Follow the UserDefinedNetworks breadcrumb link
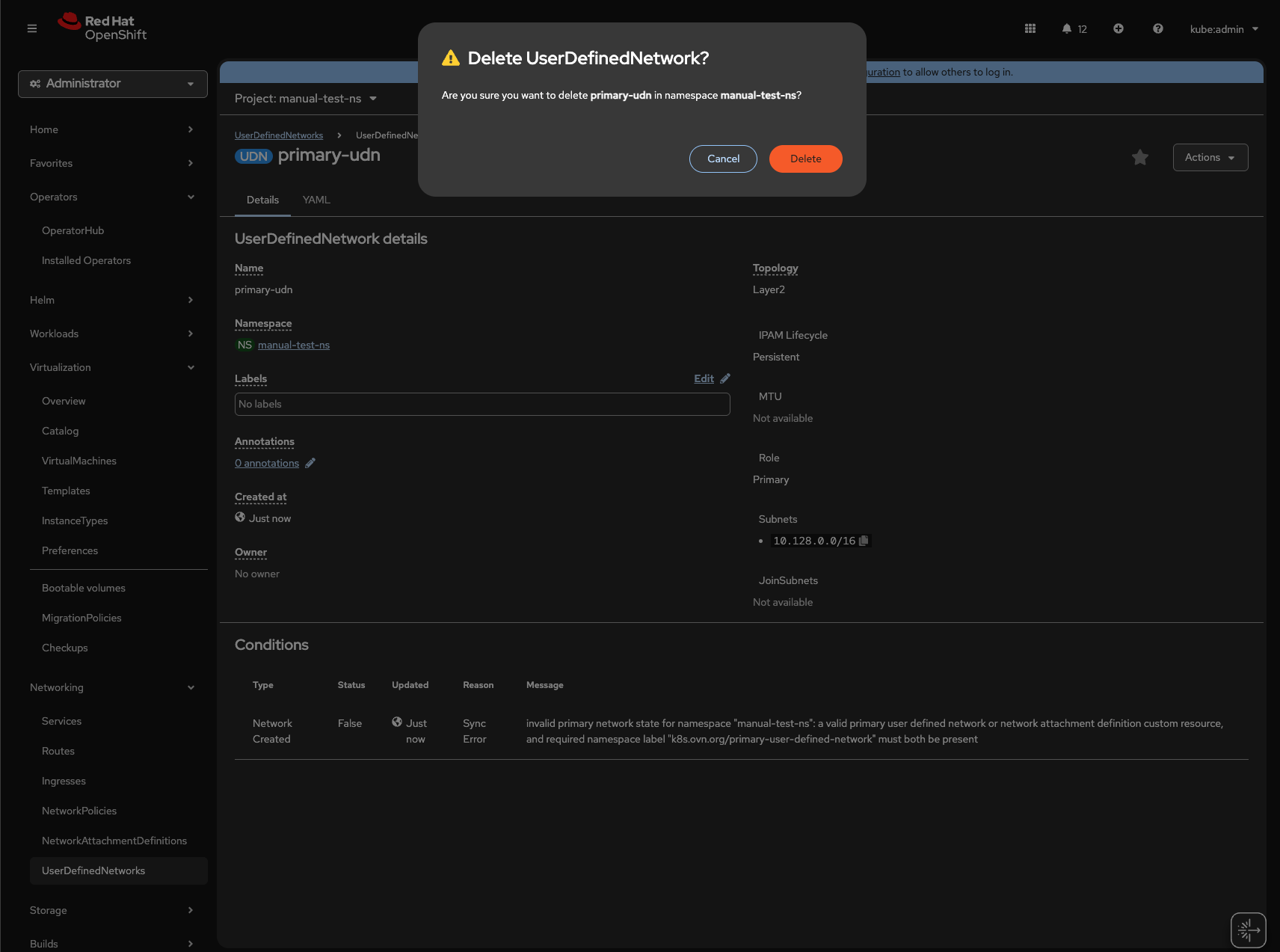 pyautogui.click(x=279, y=135)
